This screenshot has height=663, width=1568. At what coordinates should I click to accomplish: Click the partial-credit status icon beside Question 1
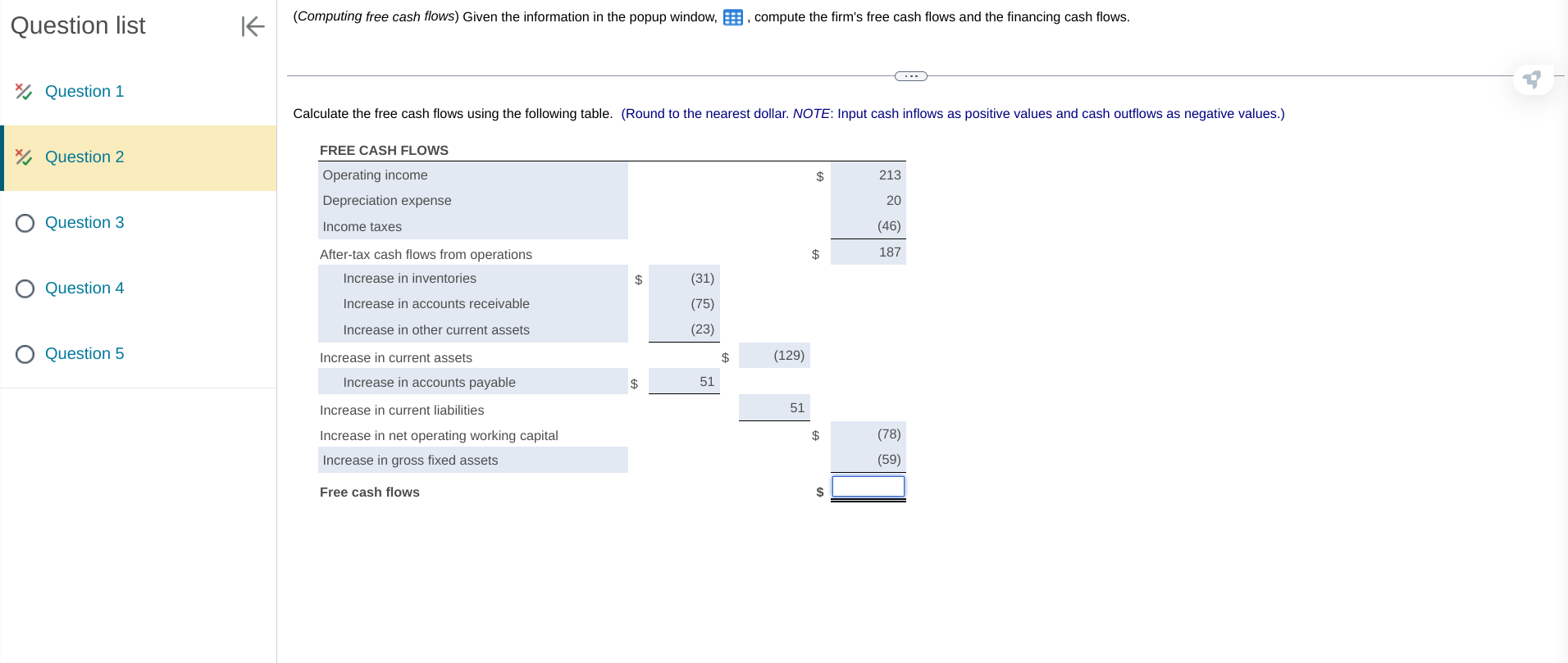(x=25, y=91)
